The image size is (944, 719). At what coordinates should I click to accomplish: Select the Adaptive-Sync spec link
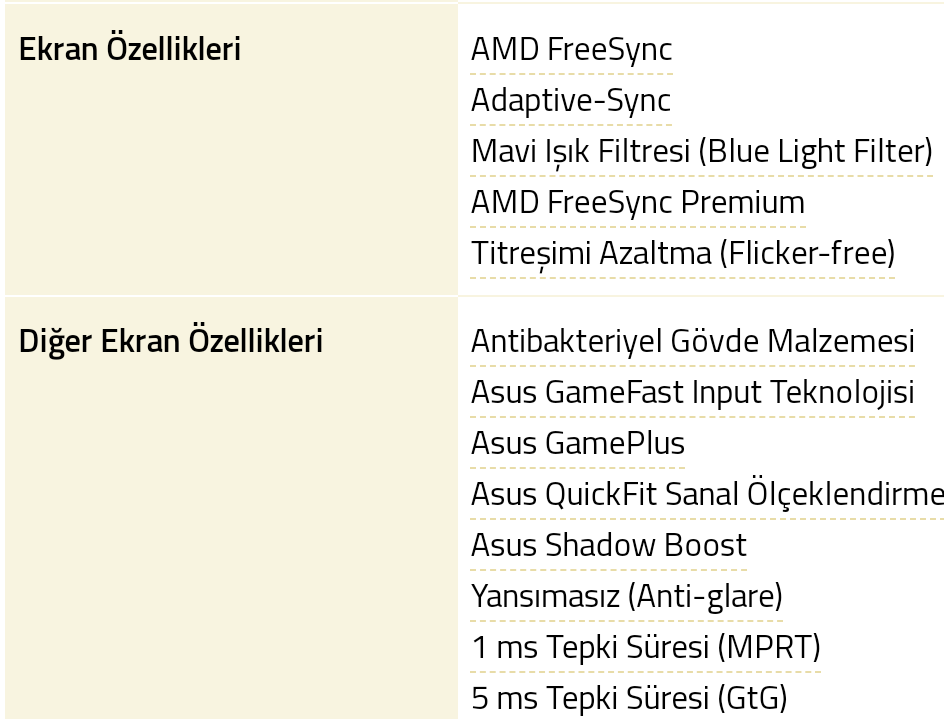571,101
